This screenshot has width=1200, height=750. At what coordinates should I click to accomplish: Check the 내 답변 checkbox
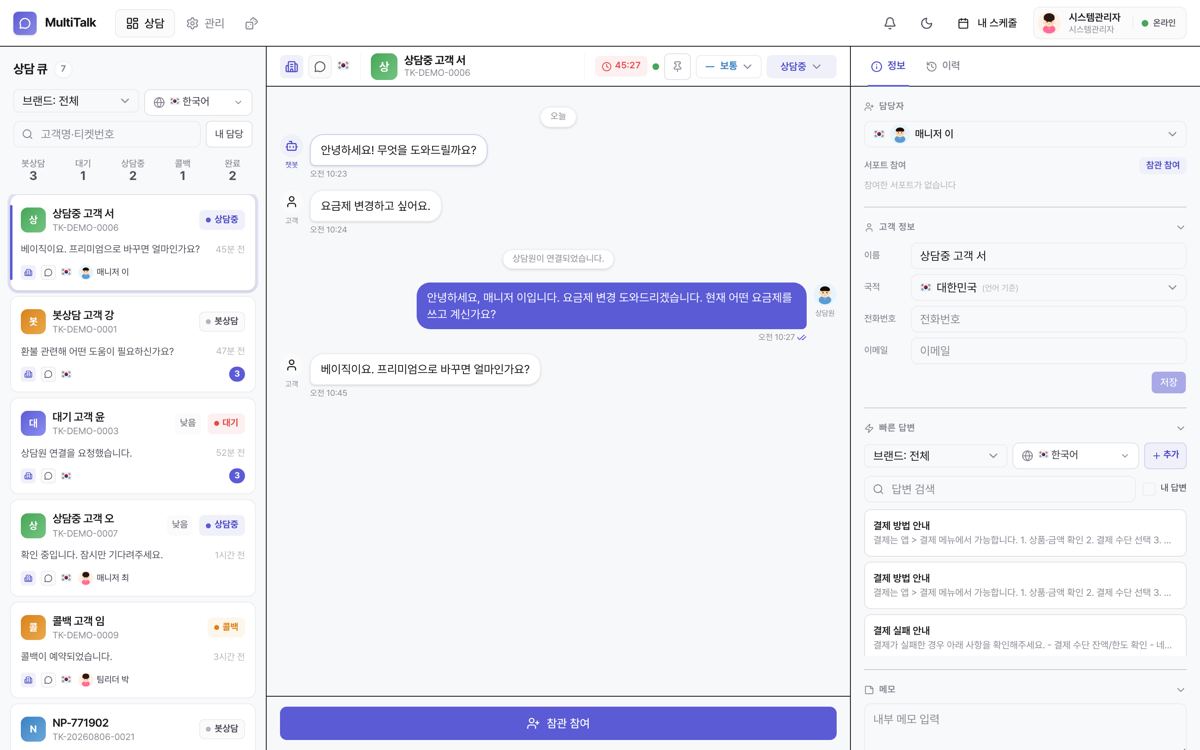(x=1149, y=488)
